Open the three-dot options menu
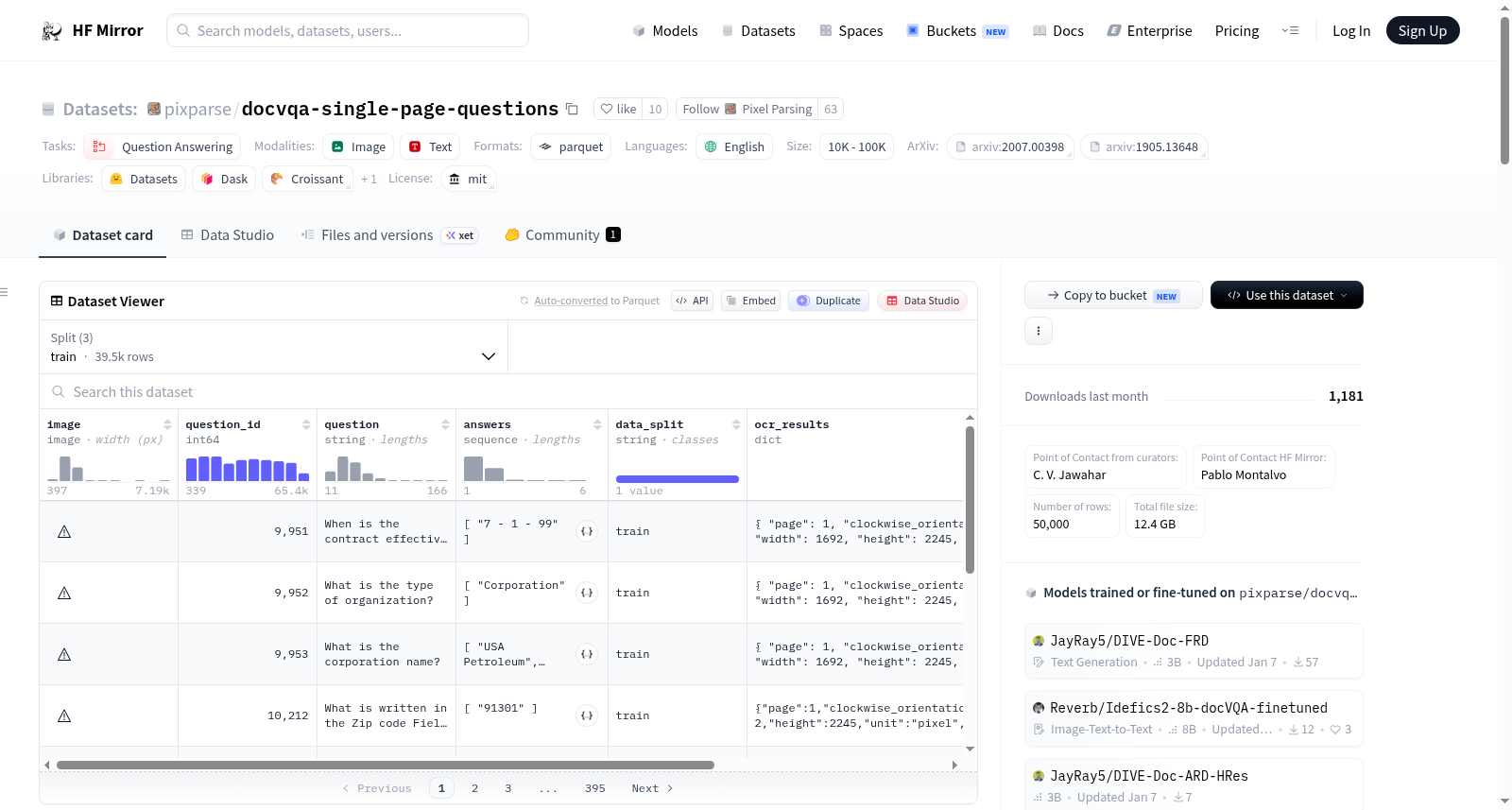Viewport: 1512px width, 810px height. [1039, 331]
